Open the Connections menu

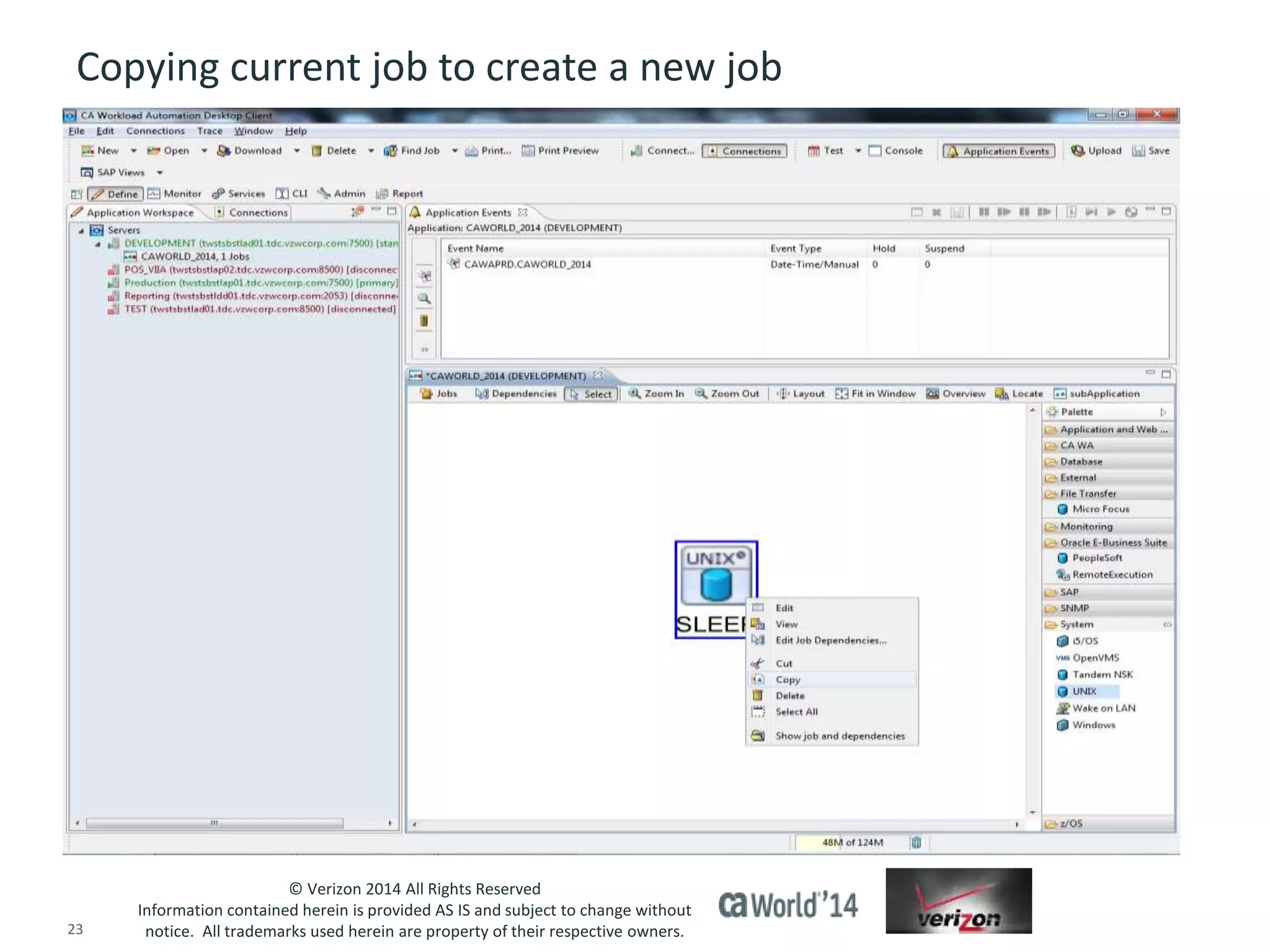(155, 131)
